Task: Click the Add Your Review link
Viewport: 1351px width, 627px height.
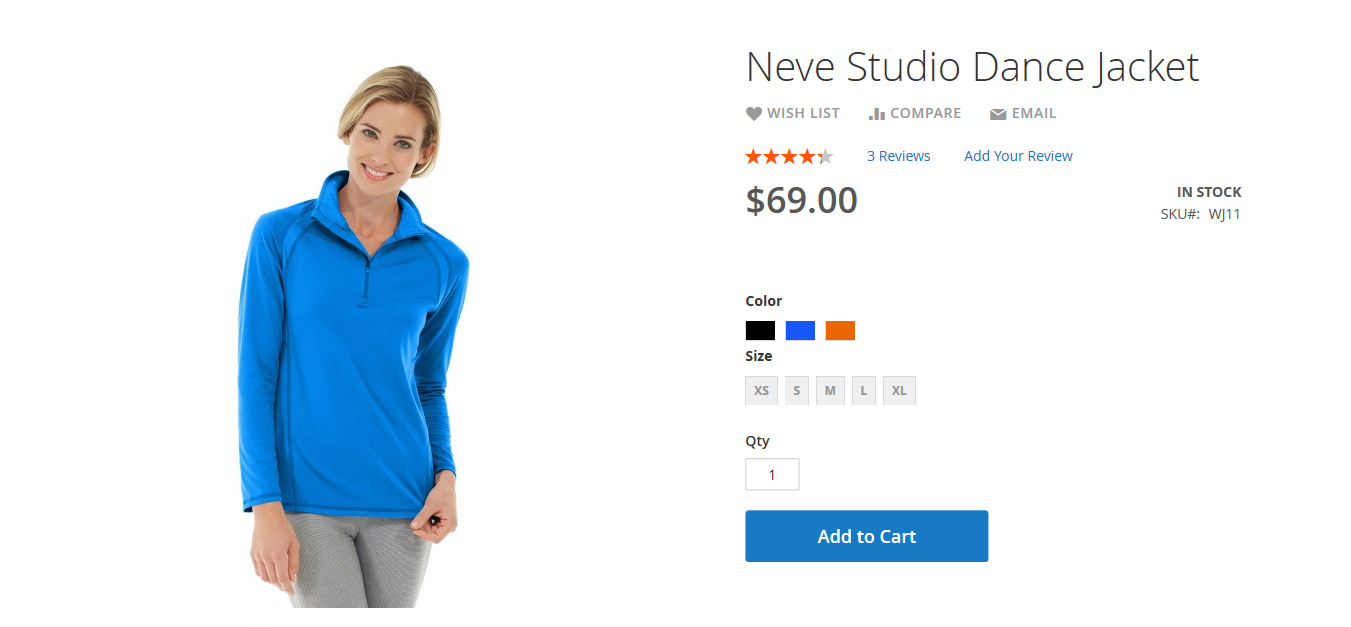Action: click(x=1018, y=156)
